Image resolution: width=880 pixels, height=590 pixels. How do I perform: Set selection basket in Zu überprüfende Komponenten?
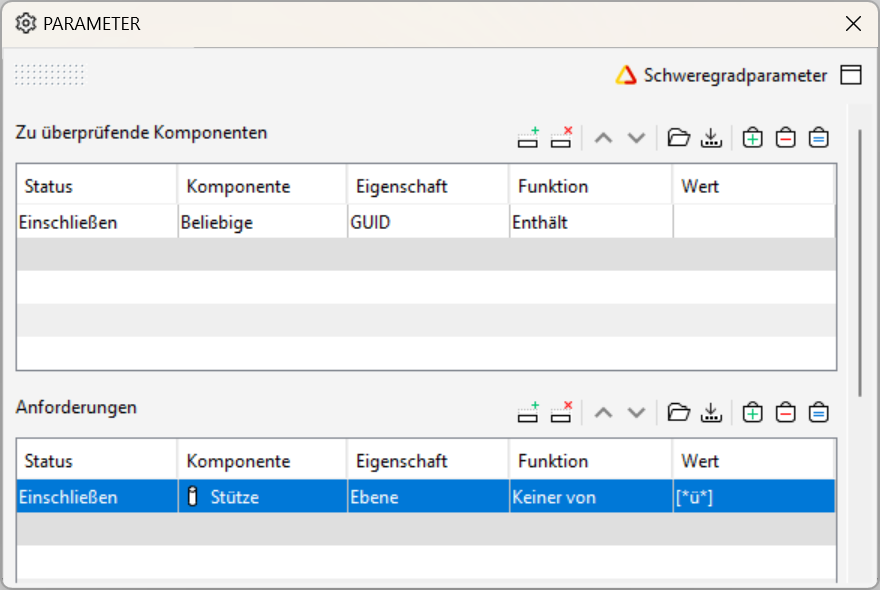pos(819,138)
